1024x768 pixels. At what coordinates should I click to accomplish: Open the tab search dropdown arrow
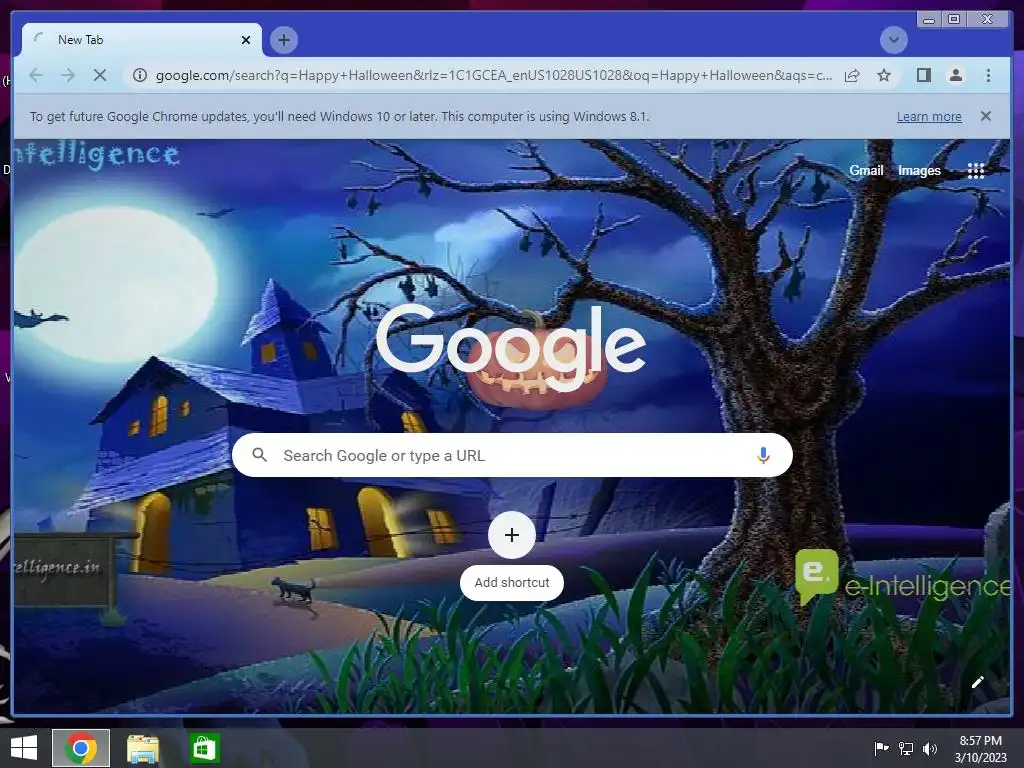point(893,40)
